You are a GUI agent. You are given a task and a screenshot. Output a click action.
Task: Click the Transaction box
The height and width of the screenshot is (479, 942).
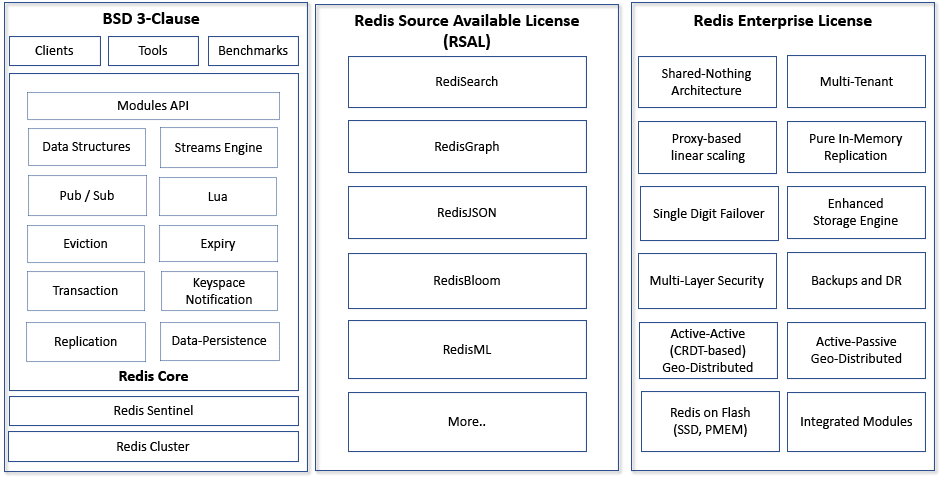click(86, 291)
